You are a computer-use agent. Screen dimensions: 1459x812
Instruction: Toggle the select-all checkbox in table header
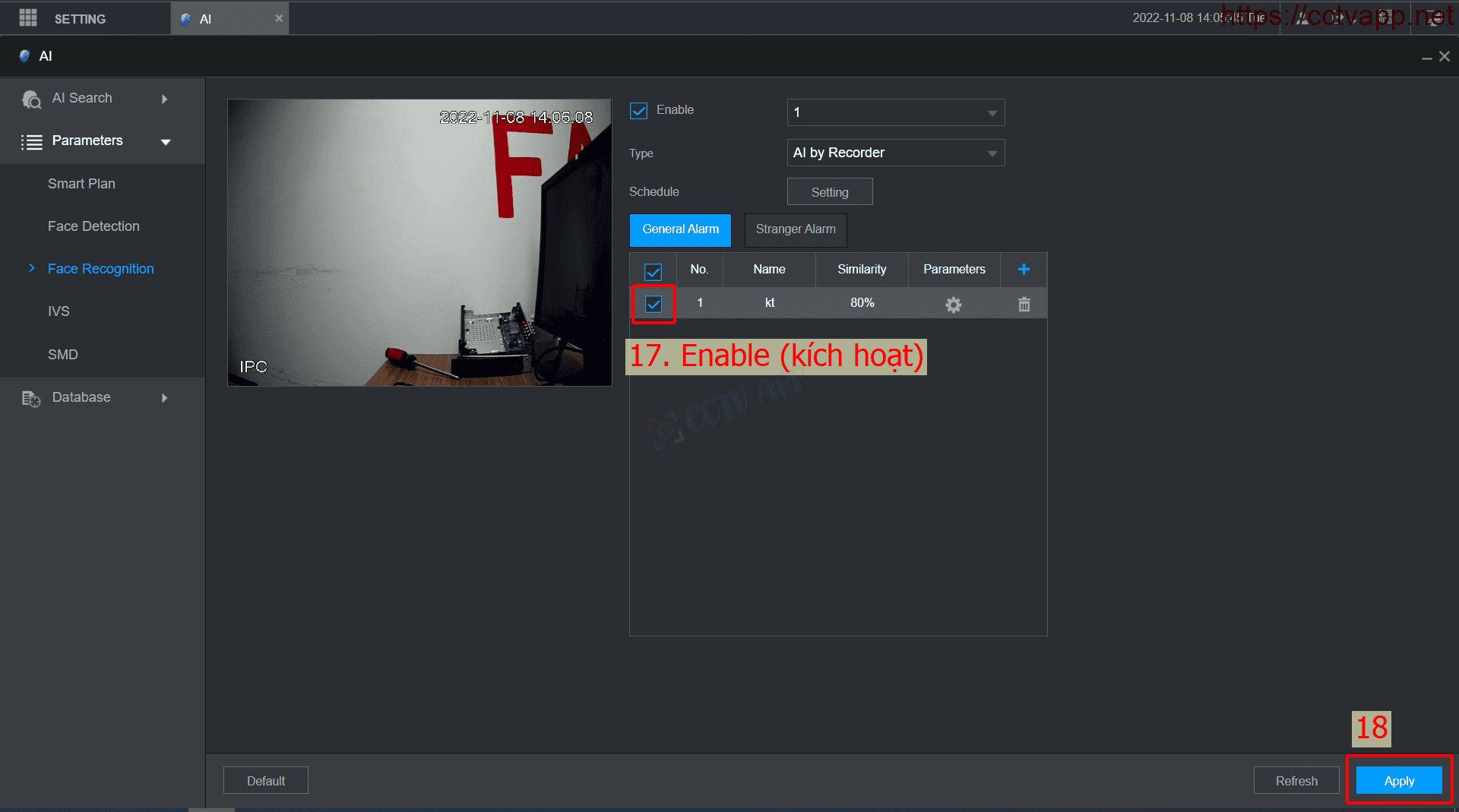(653, 271)
